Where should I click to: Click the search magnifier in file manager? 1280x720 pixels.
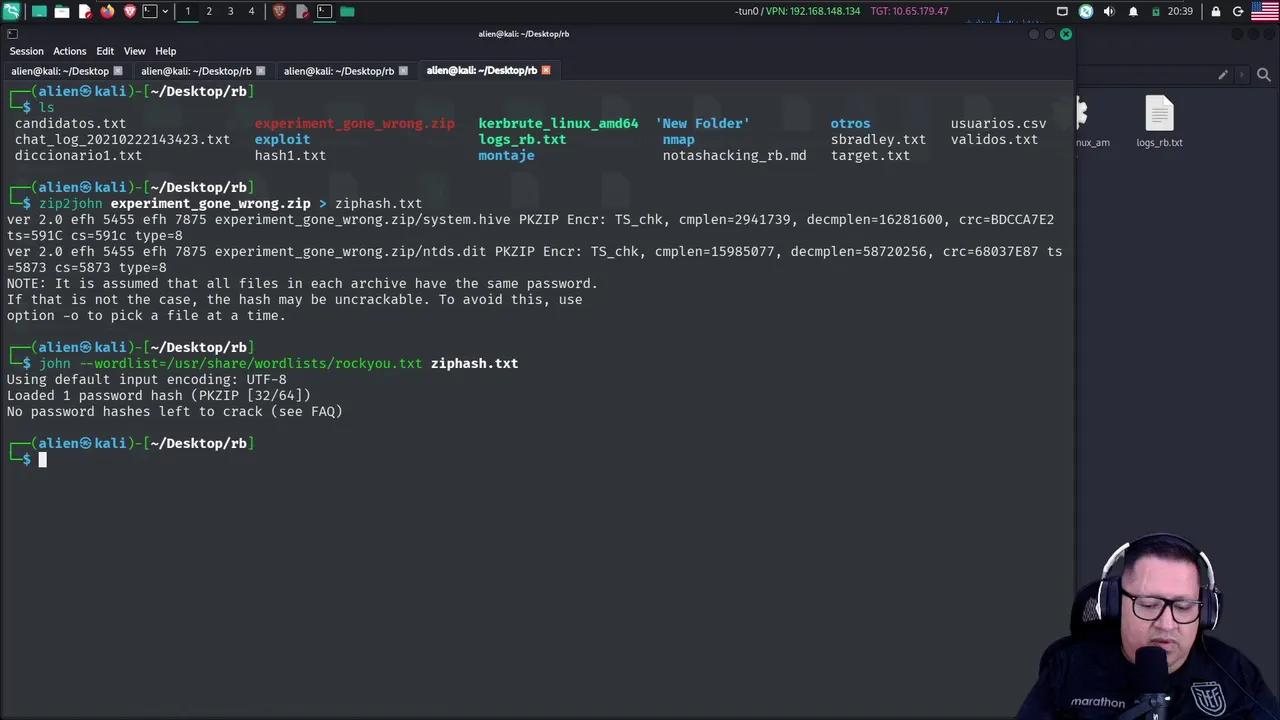(1263, 75)
